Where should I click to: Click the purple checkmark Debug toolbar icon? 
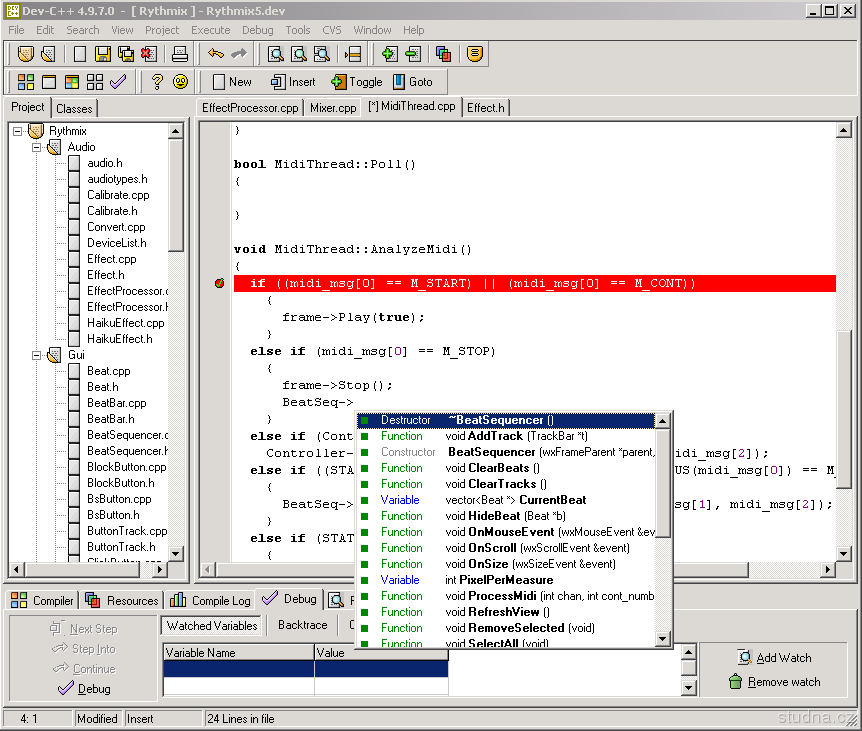118,82
